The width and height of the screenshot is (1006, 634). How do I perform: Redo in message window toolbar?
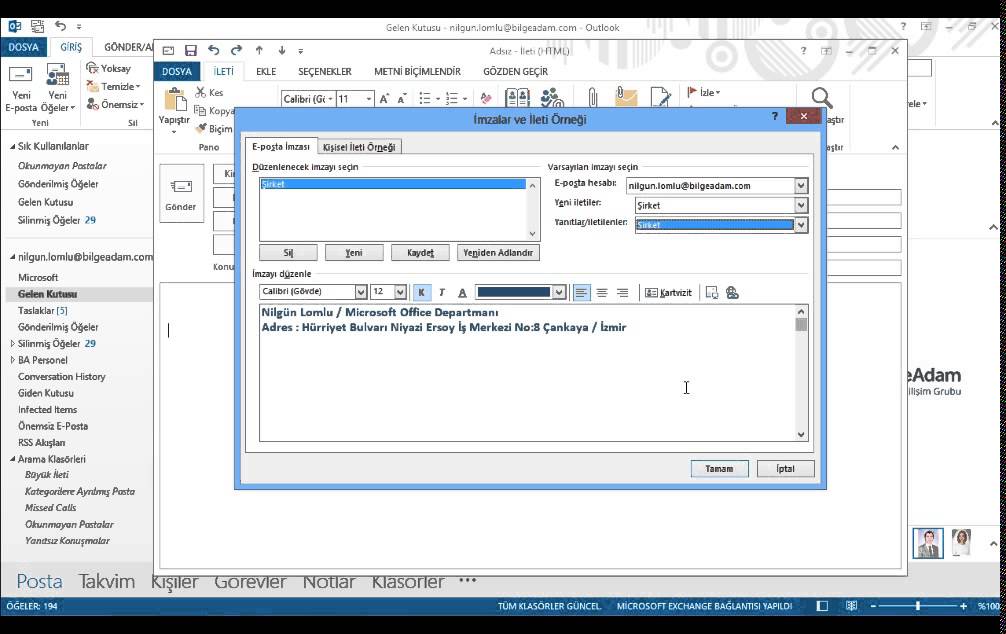pyautogui.click(x=236, y=50)
